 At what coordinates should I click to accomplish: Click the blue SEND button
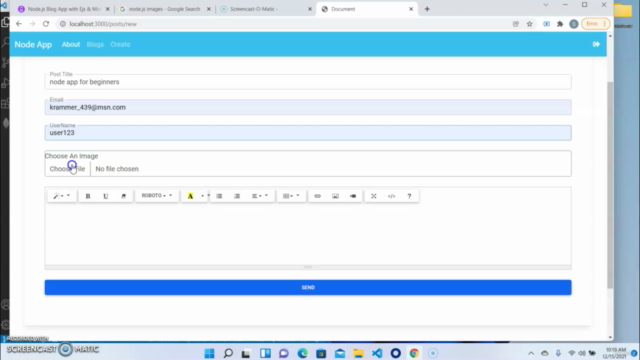308,287
